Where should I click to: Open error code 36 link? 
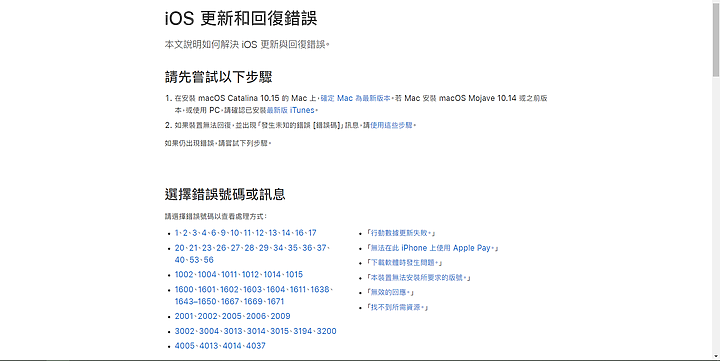point(307,248)
